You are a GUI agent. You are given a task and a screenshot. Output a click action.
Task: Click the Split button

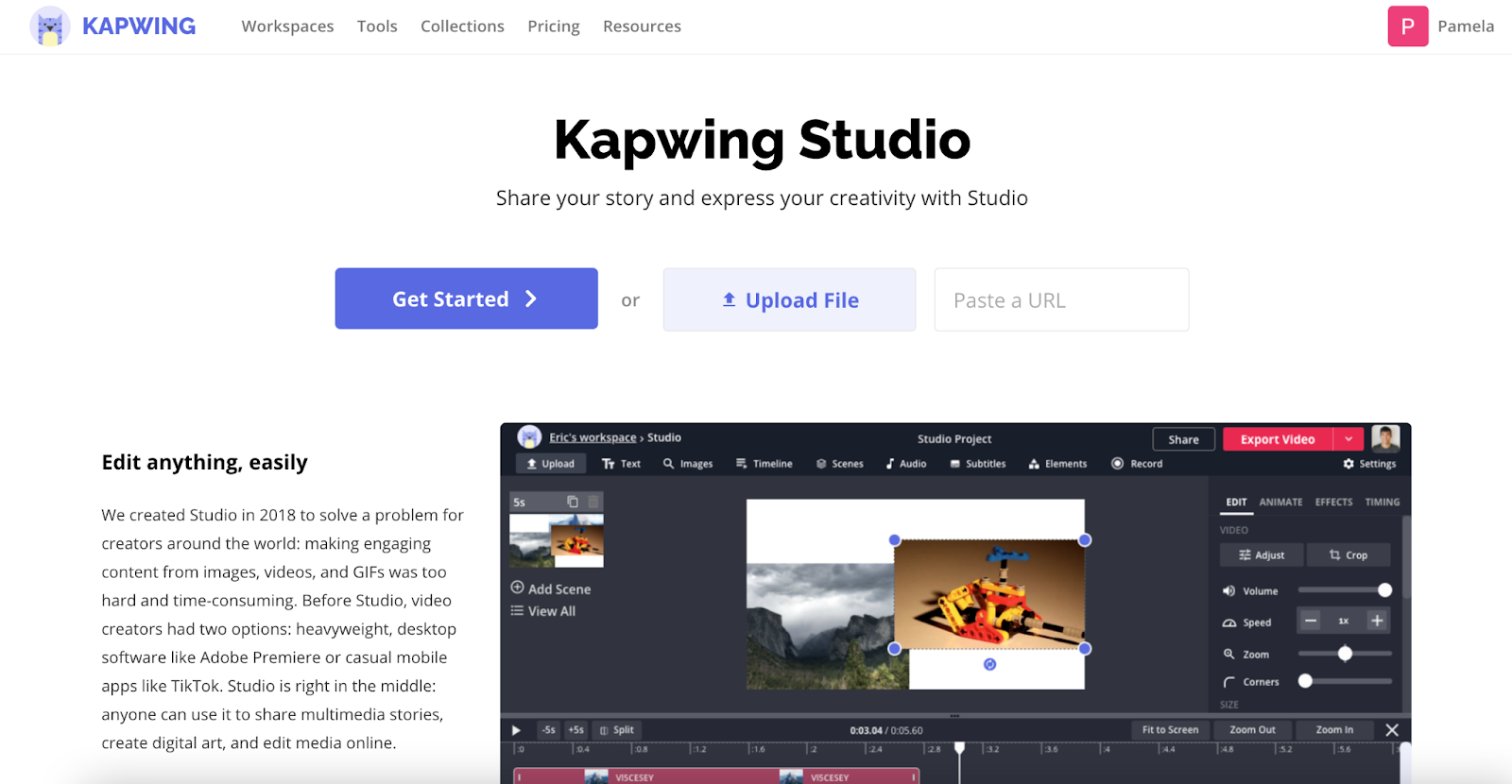(x=617, y=730)
